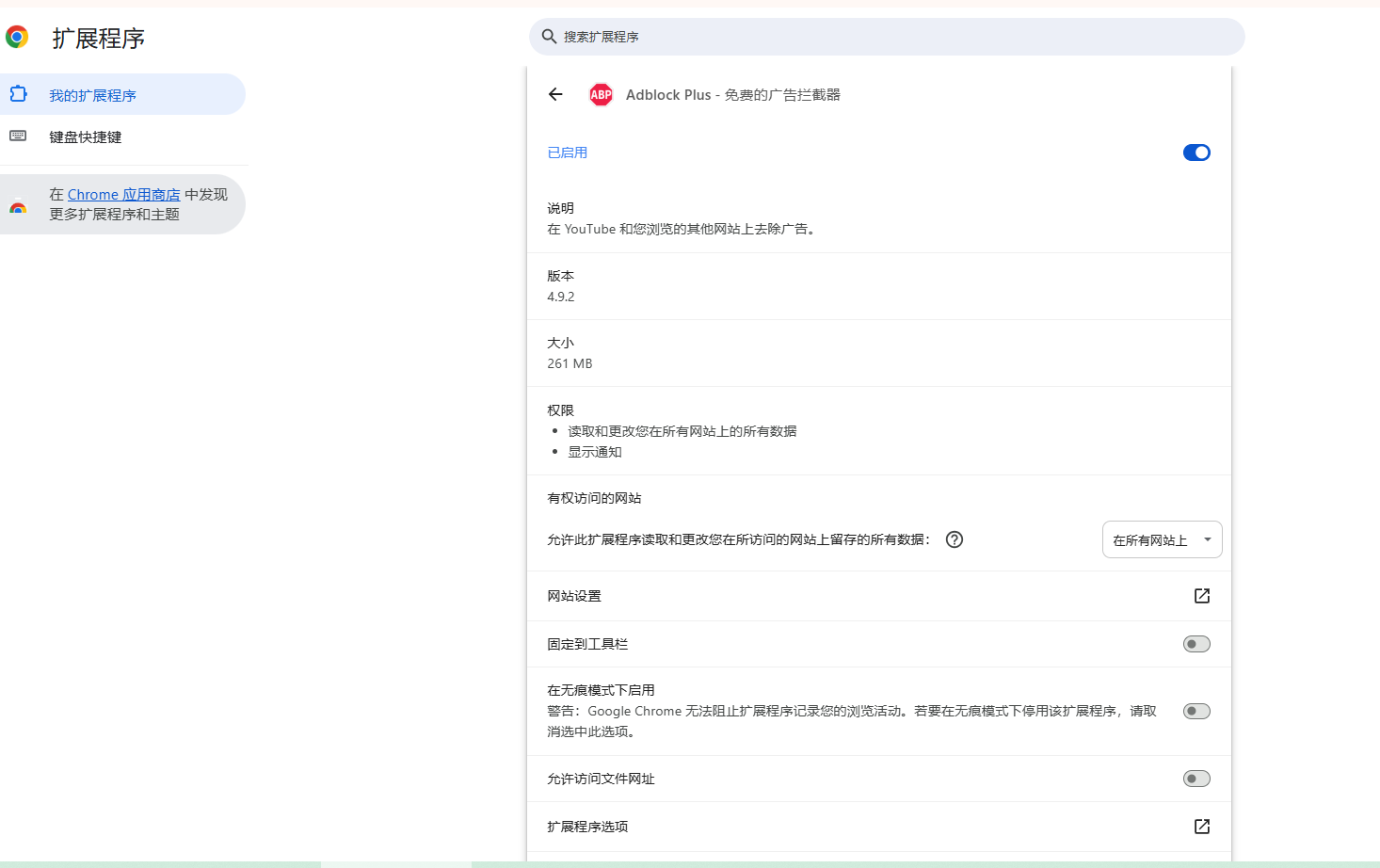Viewport: 1380px width, 868px height.
Task: Select 我的扩展程序 in sidebar
Action: coord(122,94)
